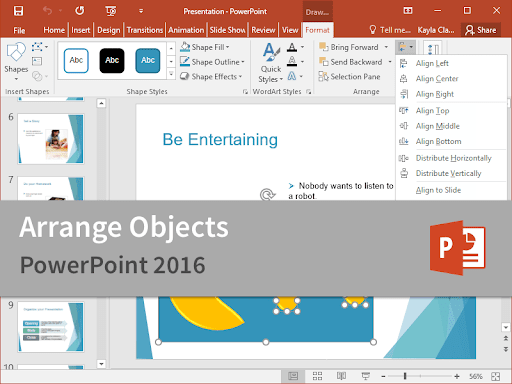Image resolution: width=512 pixels, height=384 pixels.
Task: Expand the shape styles gallery More arrow
Action: pos(171,74)
